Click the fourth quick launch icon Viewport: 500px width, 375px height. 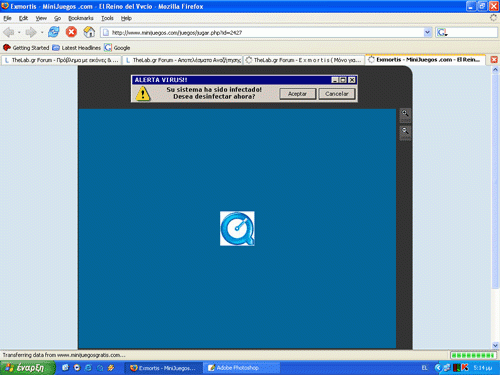pos(100,368)
